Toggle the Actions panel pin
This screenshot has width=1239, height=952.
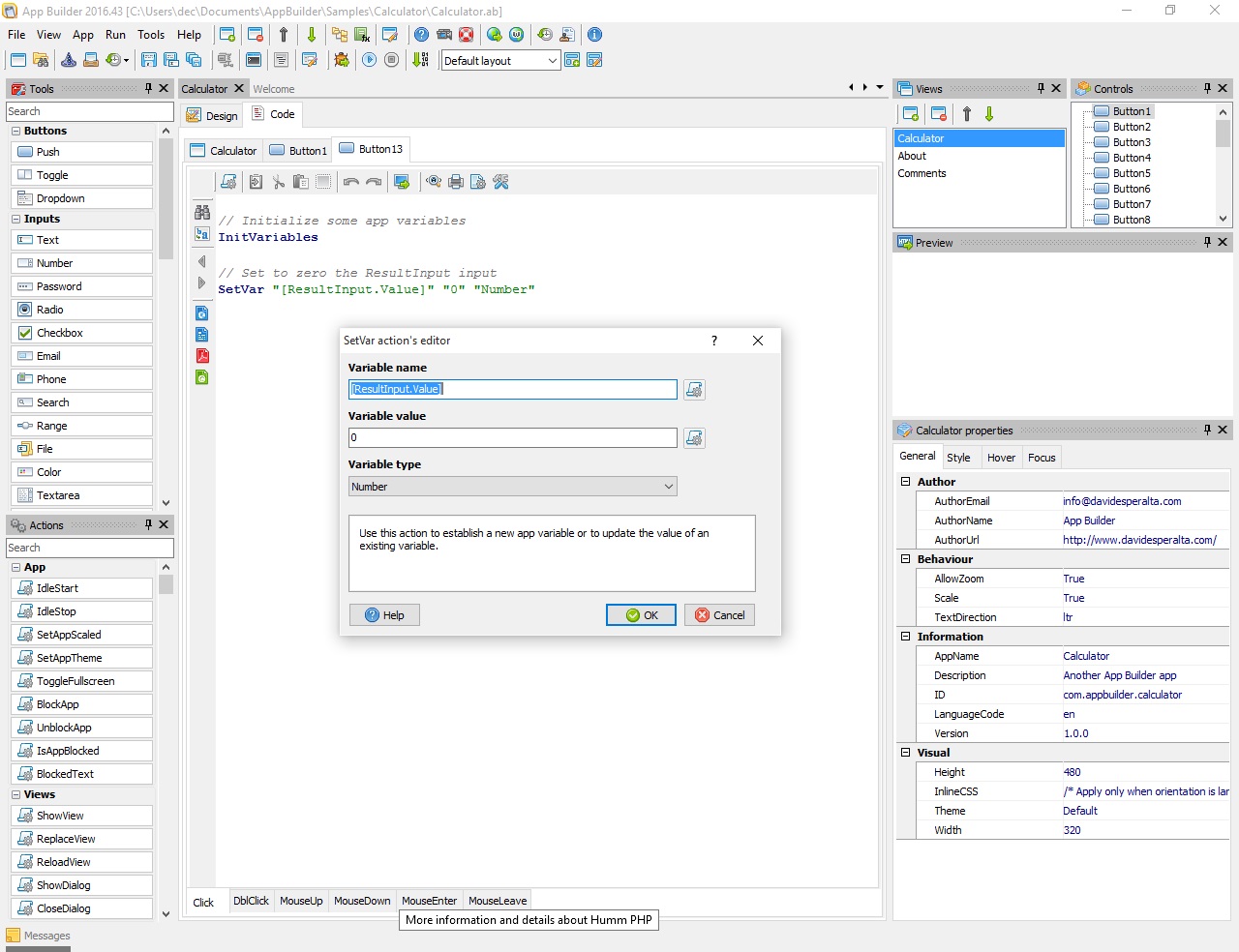(x=148, y=524)
